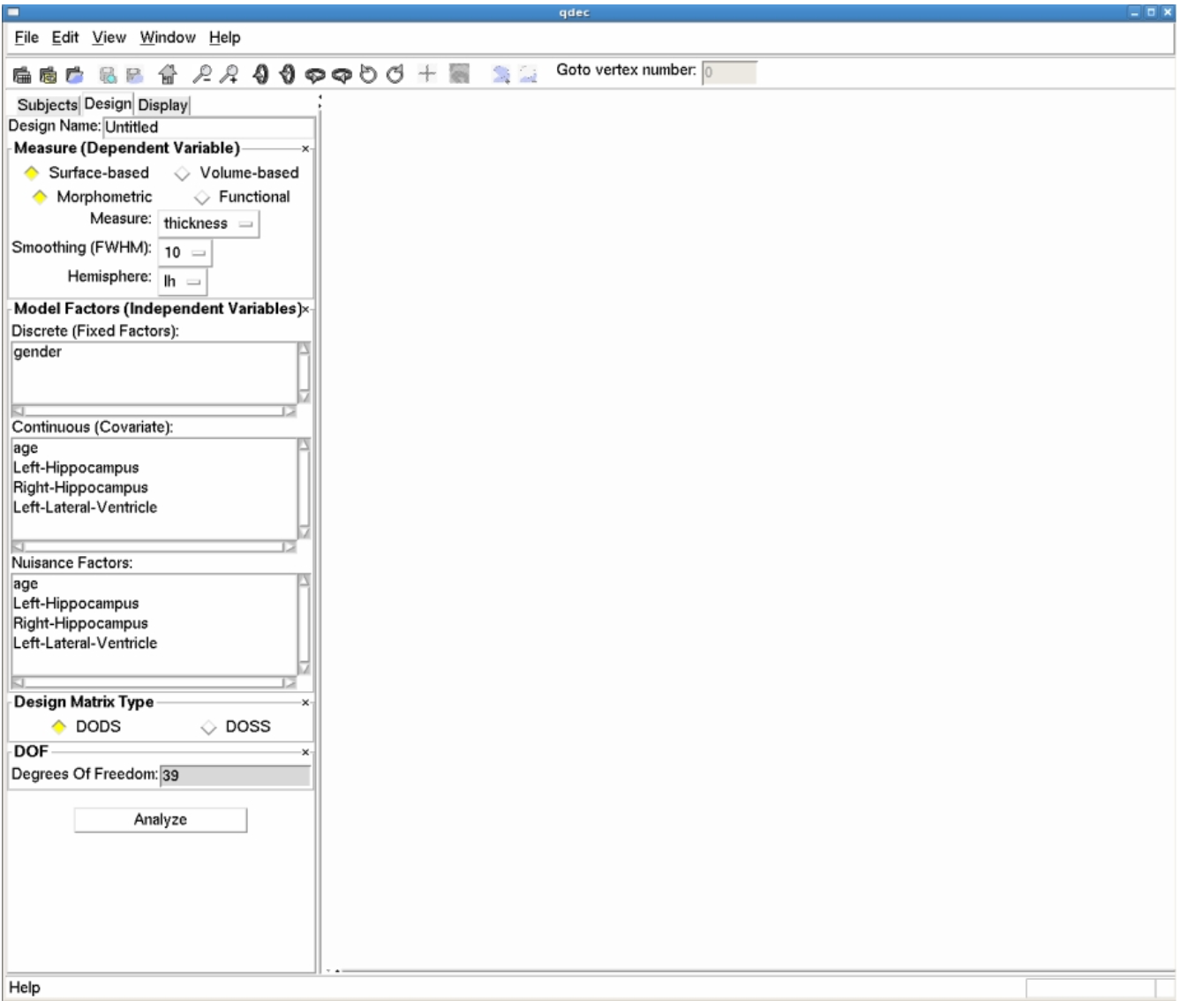Select Right-Hippocampus in the Nuisance Factors list
Viewport: 1181px width, 1008px height.
point(80,623)
